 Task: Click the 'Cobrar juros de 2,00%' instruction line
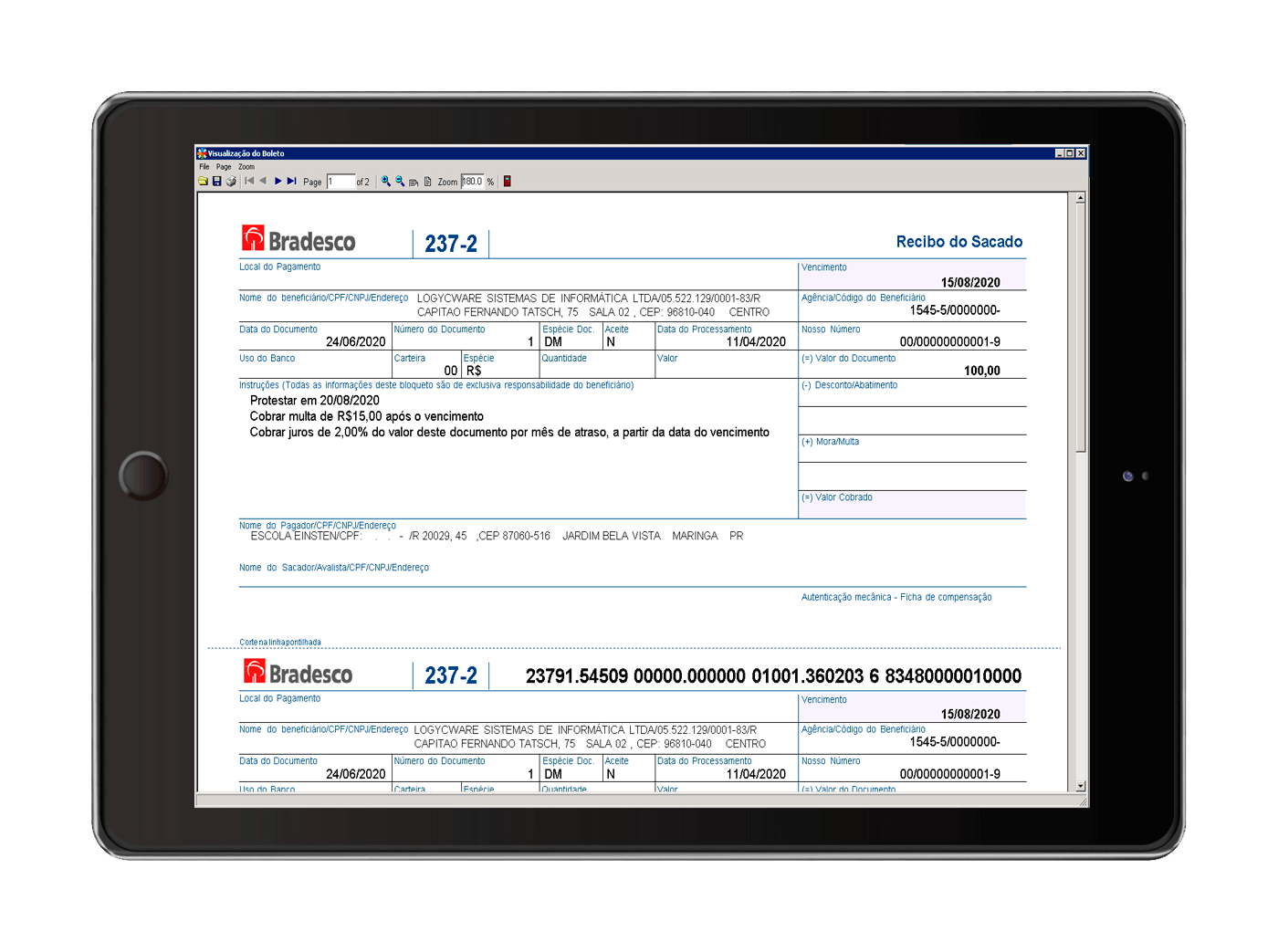click(509, 433)
